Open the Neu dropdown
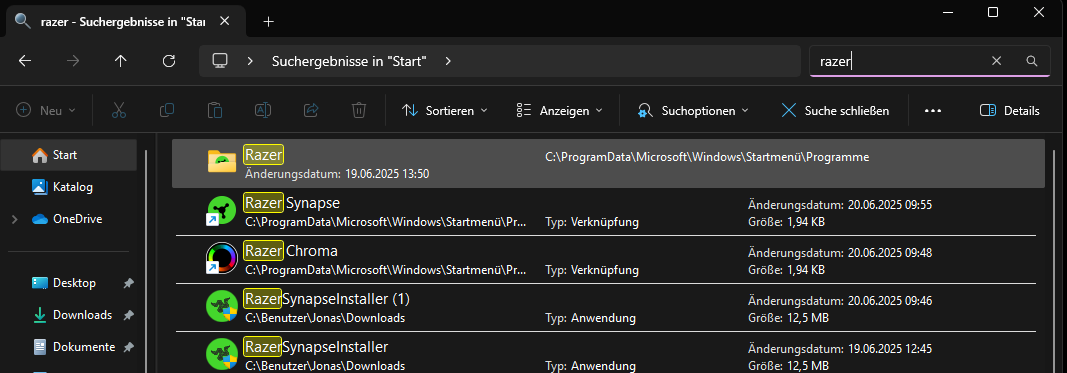 pos(46,110)
